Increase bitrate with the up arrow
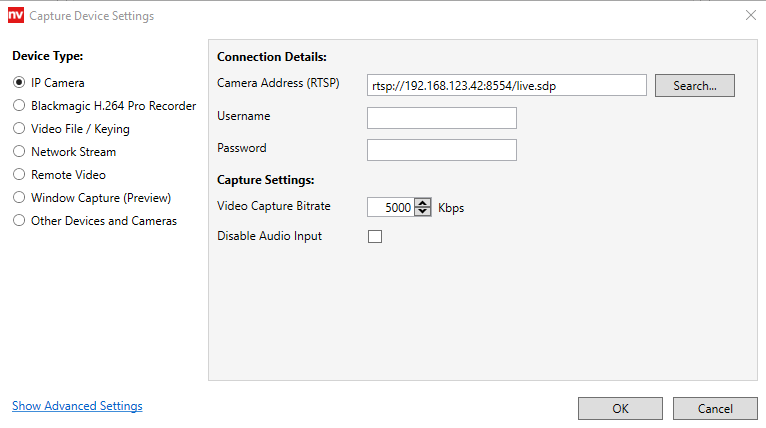The height and width of the screenshot is (428, 766). point(421,204)
